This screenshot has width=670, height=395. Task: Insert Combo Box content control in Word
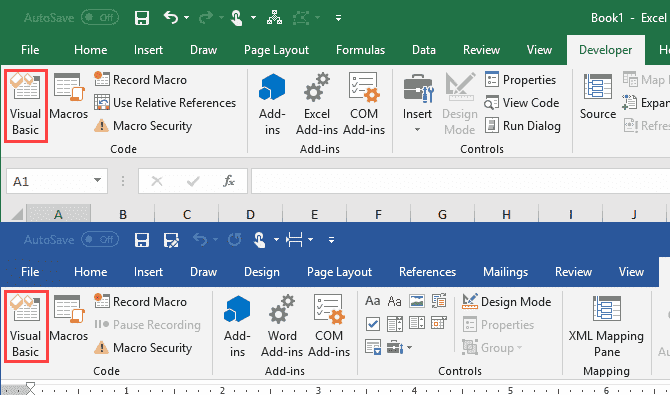(x=394, y=324)
